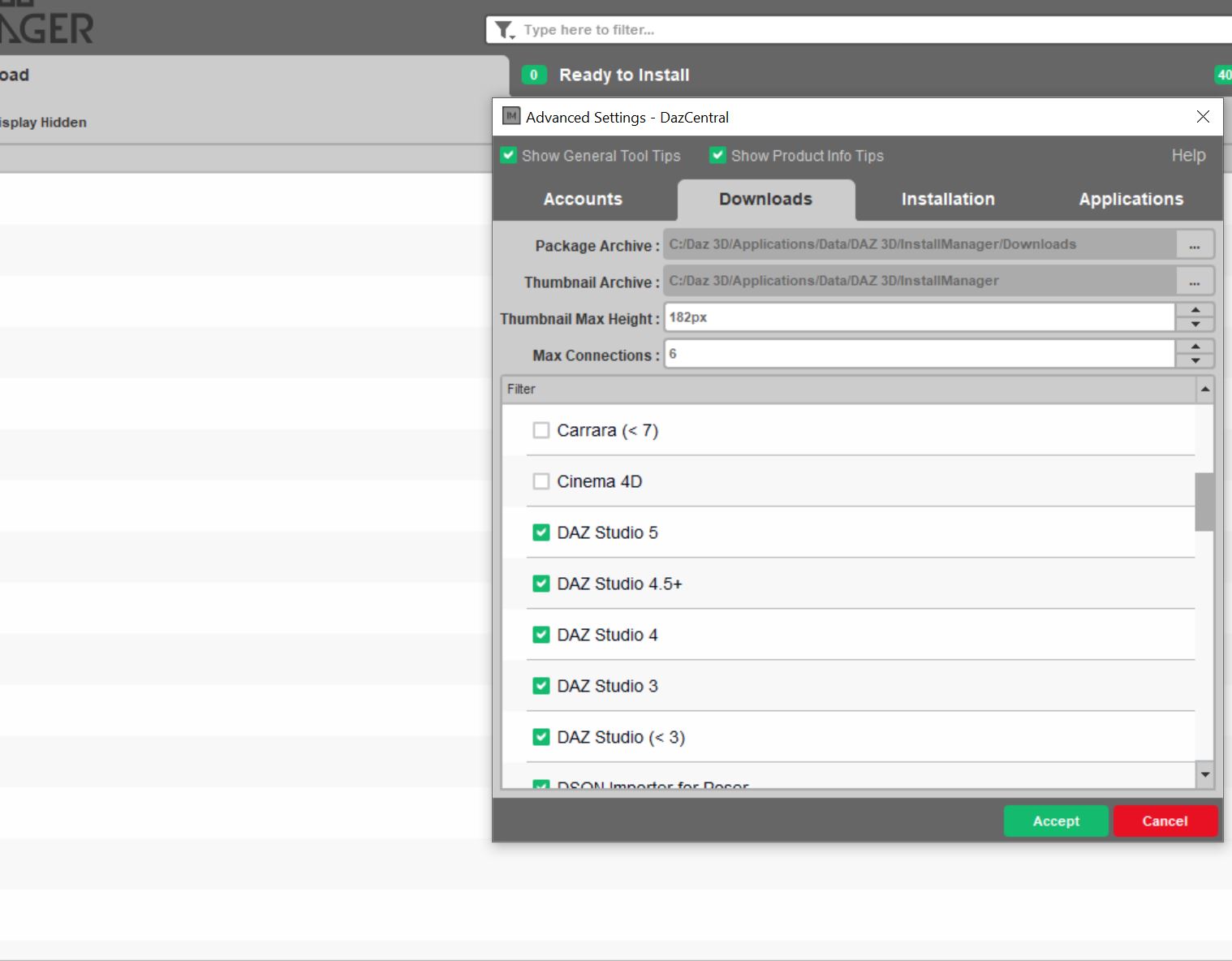The height and width of the screenshot is (961, 1232).
Task: Click the green 0 count badge
Action: click(533, 75)
